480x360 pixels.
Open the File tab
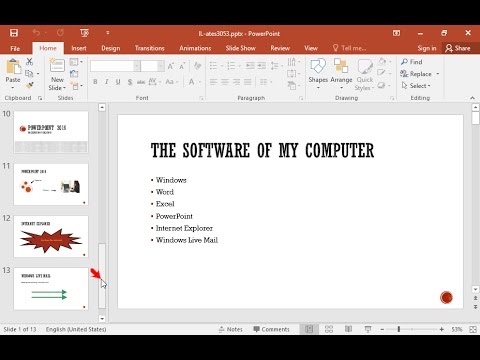[x=15, y=48]
